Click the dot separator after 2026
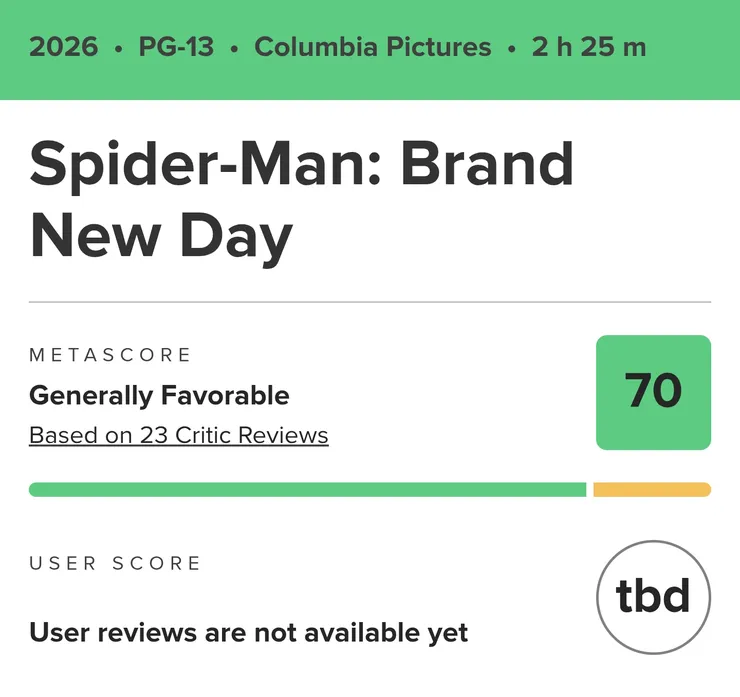Image resolution: width=740 pixels, height=697 pixels. coord(118,49)
